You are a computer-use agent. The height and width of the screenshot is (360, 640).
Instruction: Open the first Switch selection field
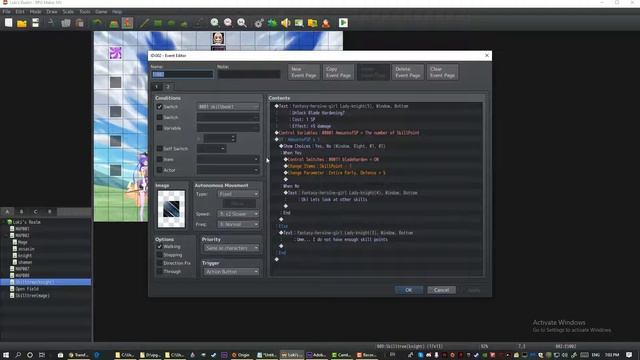228,107
